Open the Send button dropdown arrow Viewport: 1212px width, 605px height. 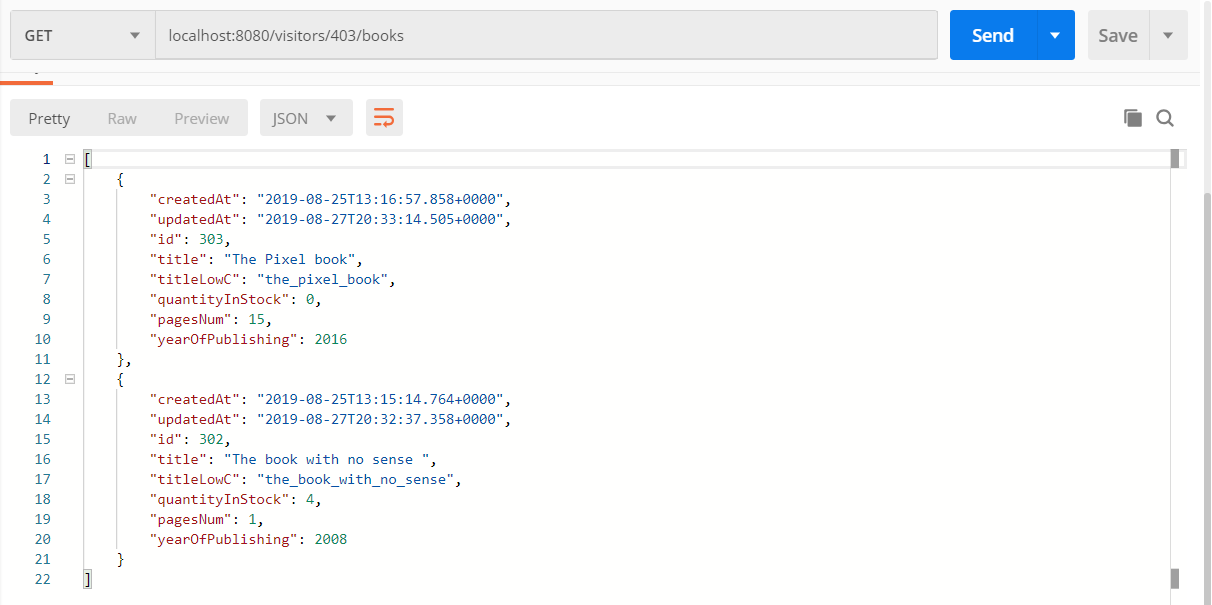click(1055, 35)
